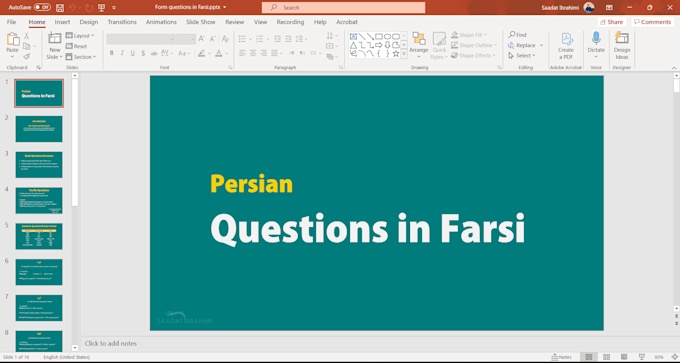Click the Paste clipboard icon

[x=12, y=39]
